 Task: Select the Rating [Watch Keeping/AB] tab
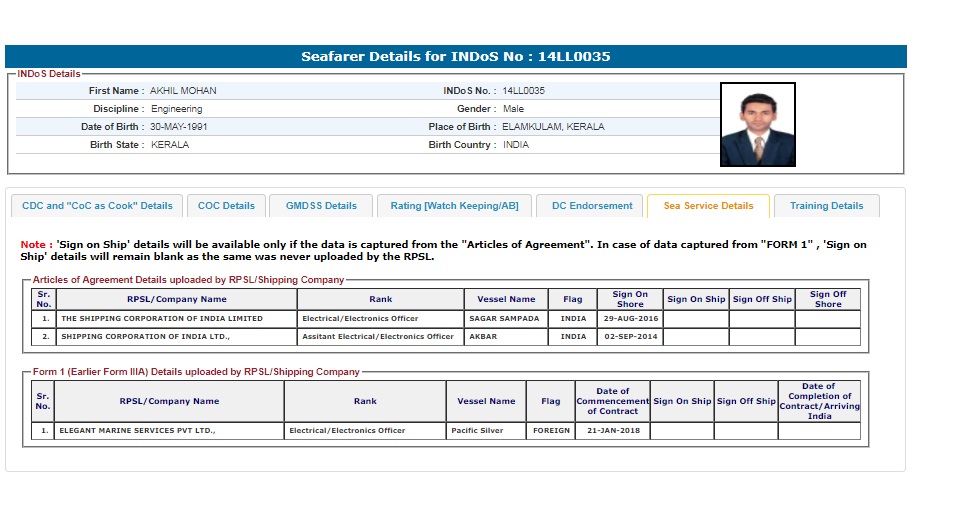[454, 206]
